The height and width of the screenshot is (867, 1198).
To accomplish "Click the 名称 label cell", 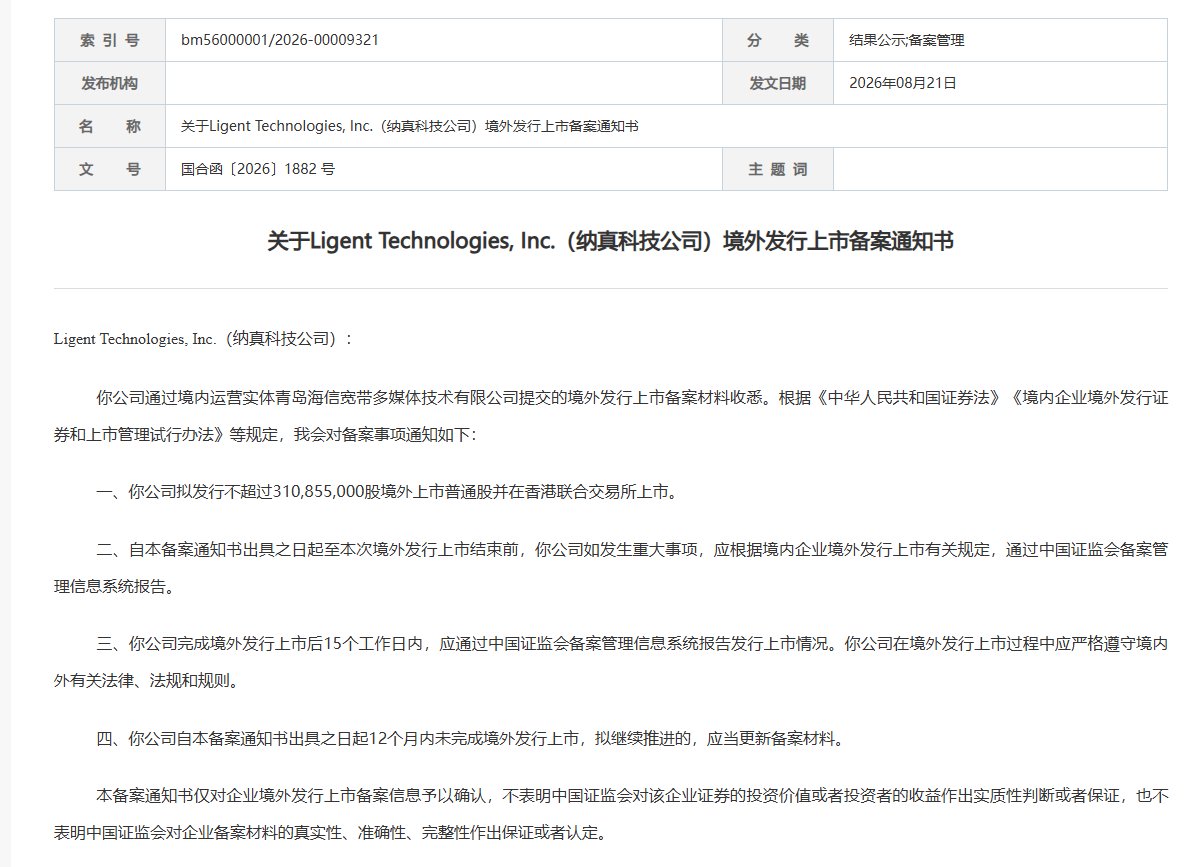I will 110,126.
